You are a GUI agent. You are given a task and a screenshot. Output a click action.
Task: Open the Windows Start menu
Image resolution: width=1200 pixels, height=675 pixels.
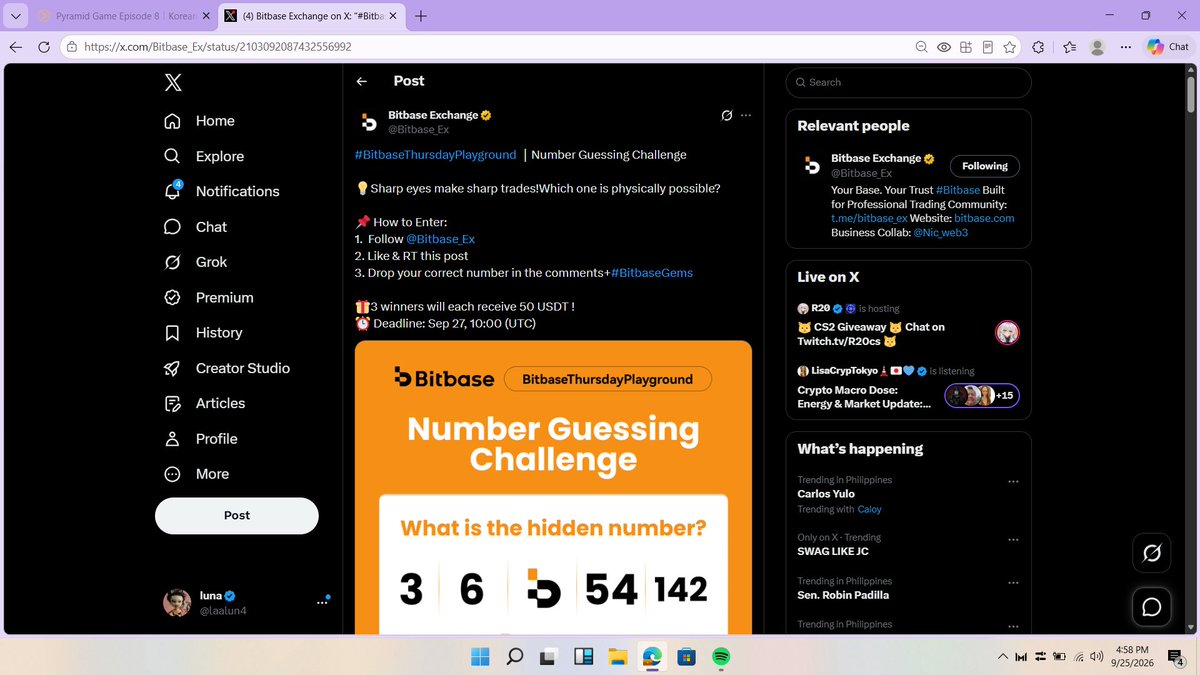point(480,657)
